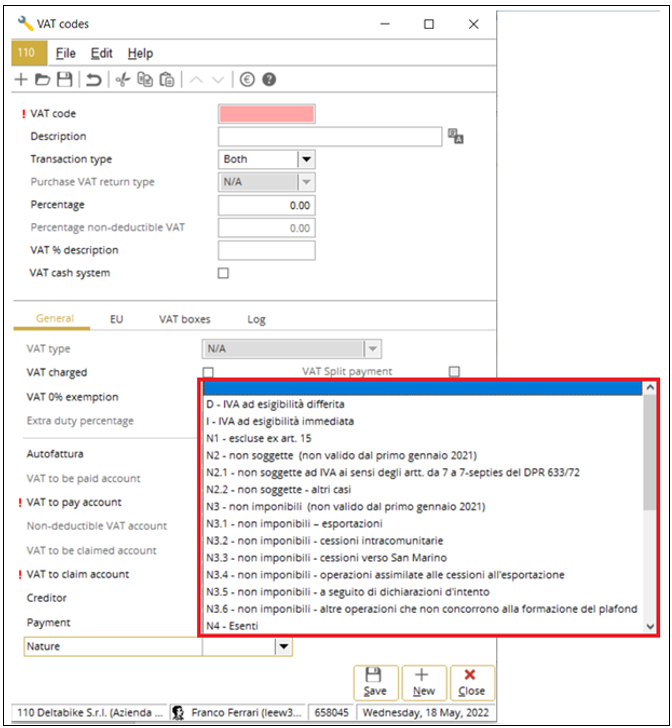
Task: Click the Save diskette toolbar icon
Action: point(65,80)
